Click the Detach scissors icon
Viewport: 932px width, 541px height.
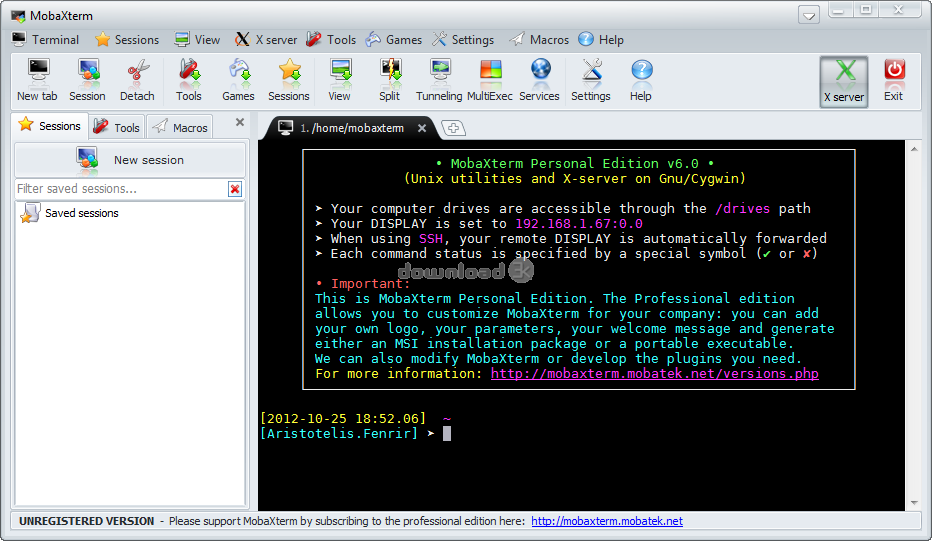[x=137, y=80]
